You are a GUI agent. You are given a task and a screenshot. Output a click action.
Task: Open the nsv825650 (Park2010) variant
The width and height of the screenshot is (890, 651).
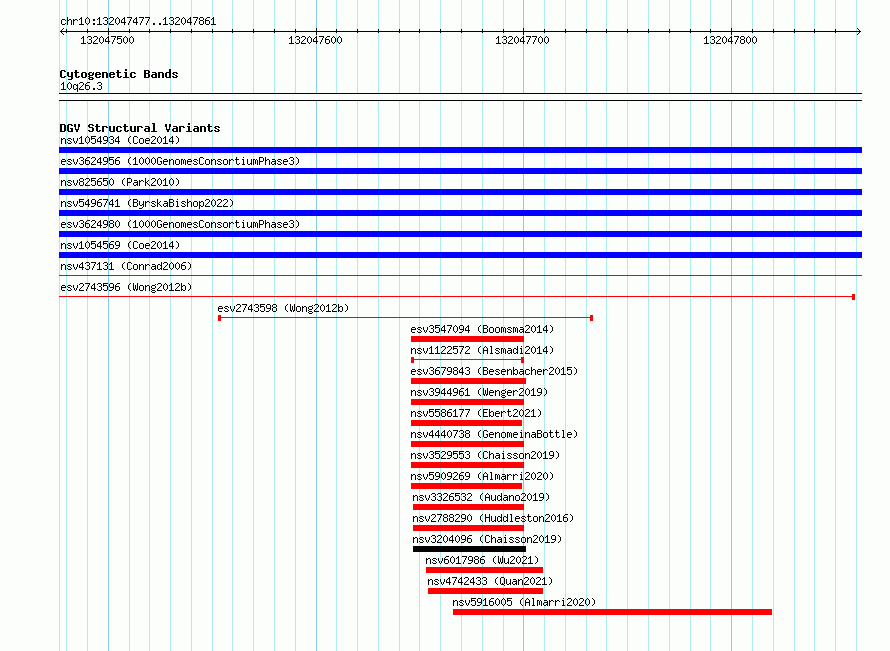click(120, 182)
